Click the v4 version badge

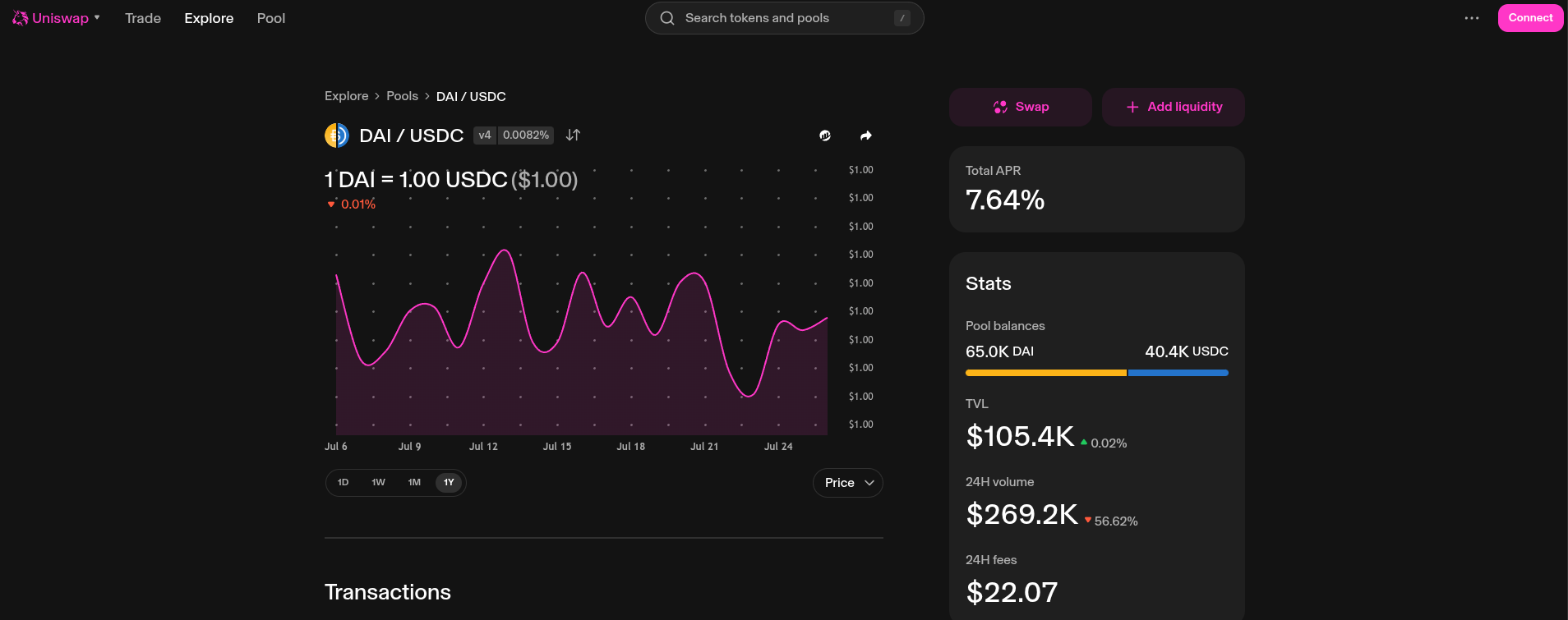(485, 135)
